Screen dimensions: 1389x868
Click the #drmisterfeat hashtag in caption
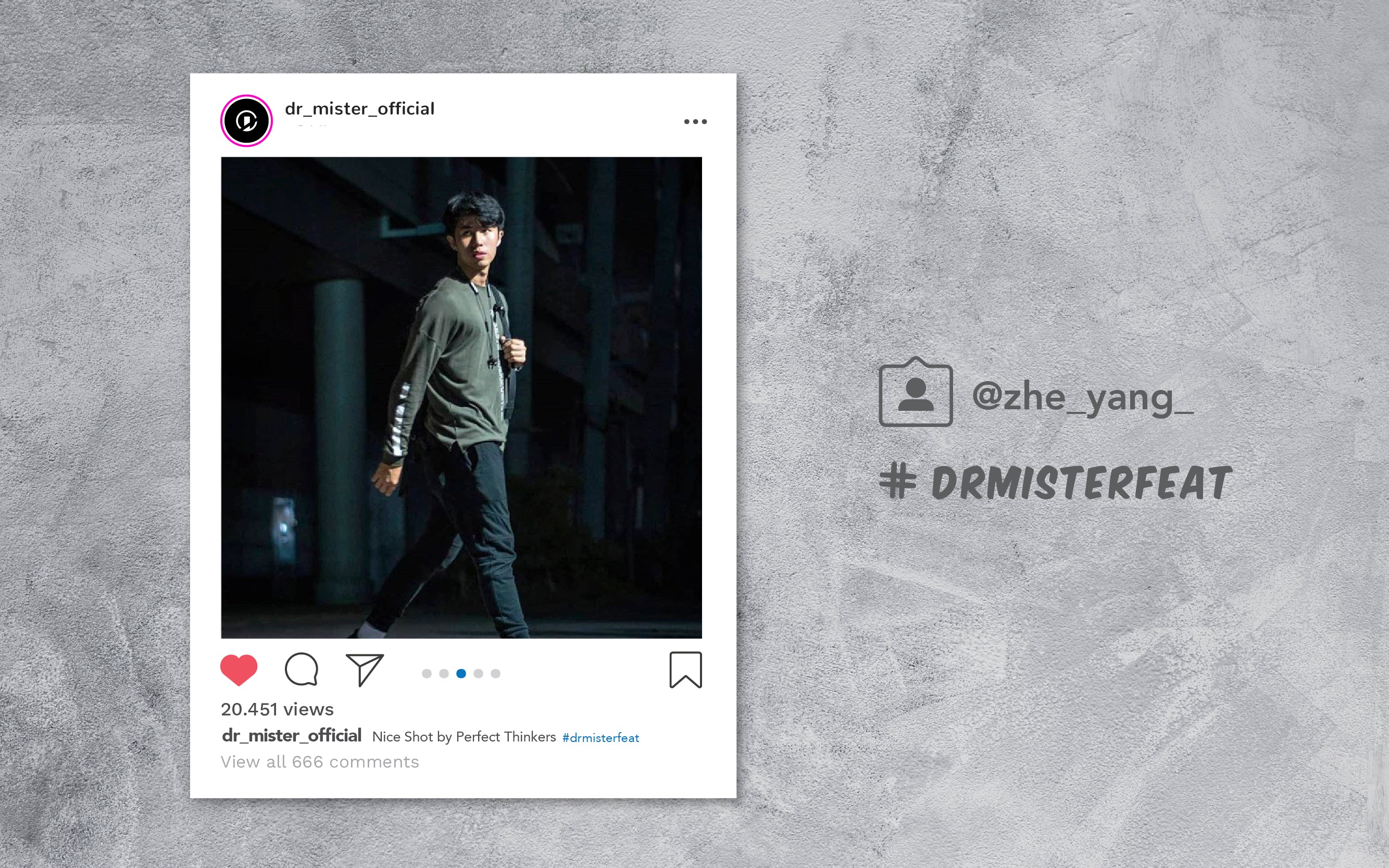600,738
